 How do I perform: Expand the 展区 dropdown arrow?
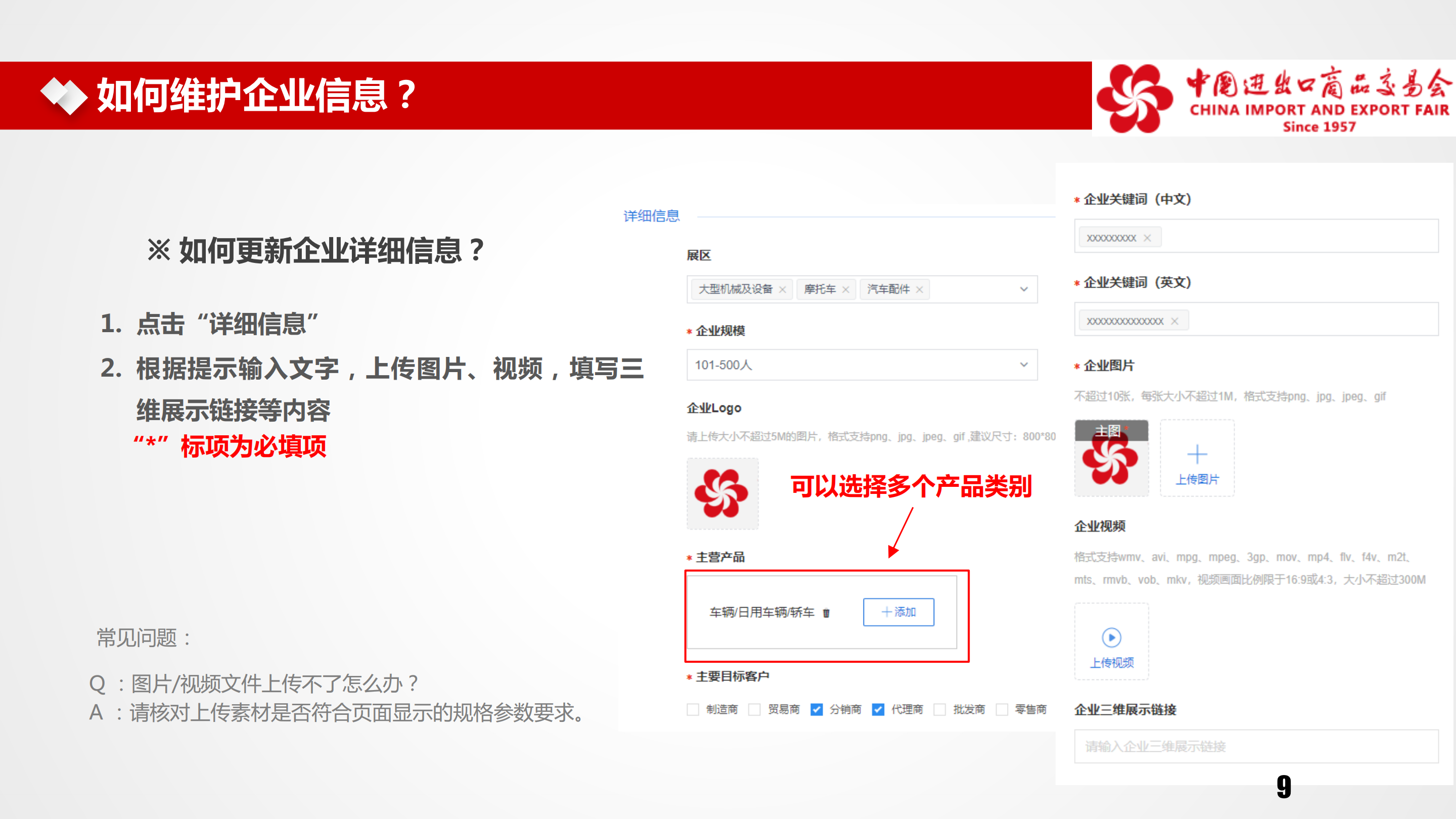pos(1024,289)
